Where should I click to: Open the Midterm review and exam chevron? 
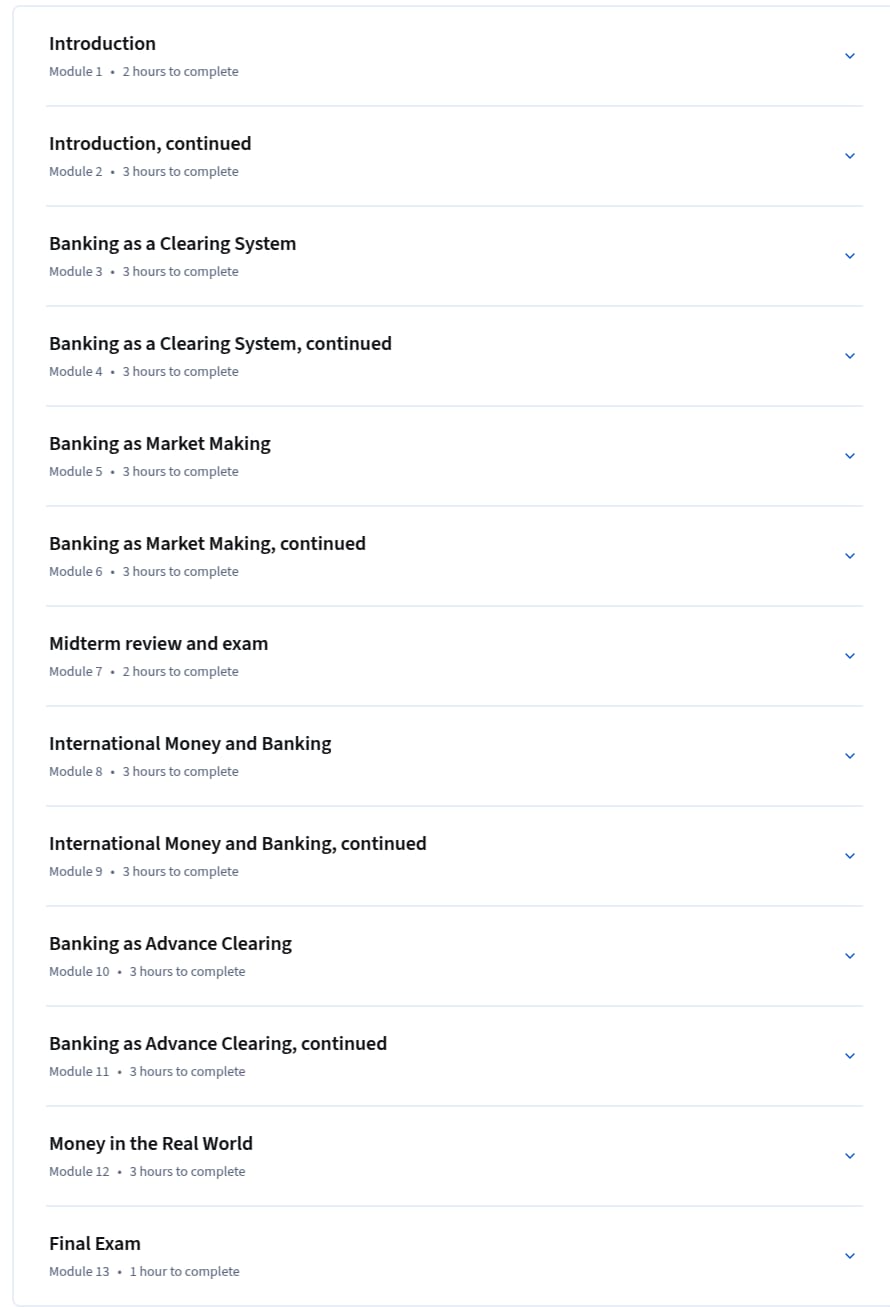[850, 656]
